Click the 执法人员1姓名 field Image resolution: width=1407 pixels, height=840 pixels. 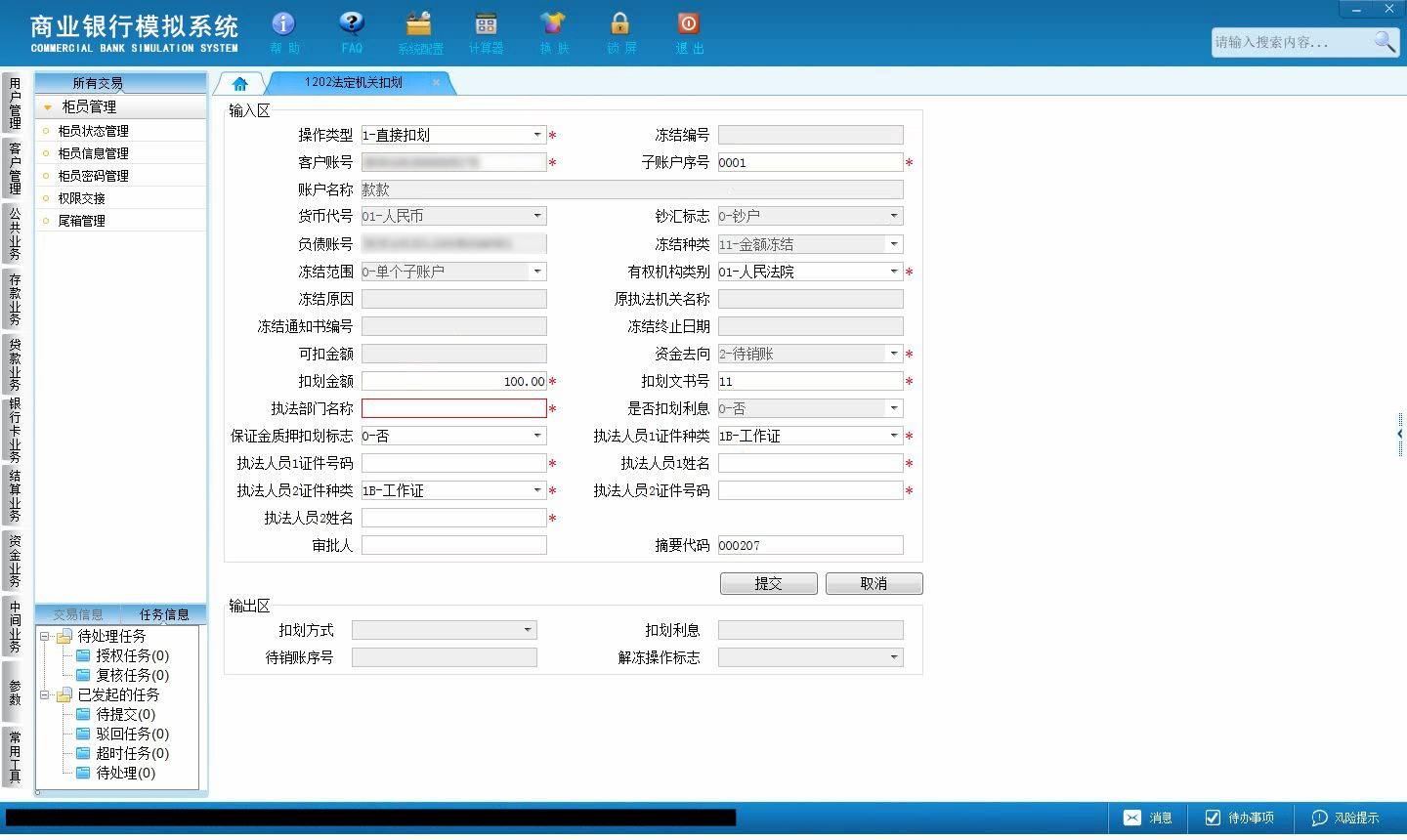811,463
